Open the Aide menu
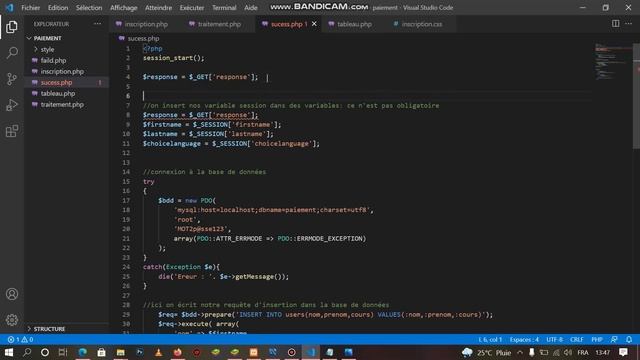This screenshot has width=640, height=360. [251, 8]
